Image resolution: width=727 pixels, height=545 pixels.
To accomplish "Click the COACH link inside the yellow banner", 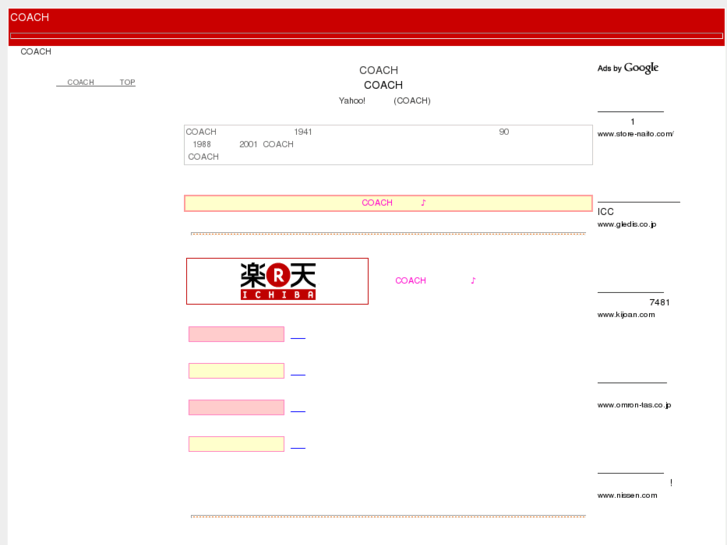I will tap(394, 203).
